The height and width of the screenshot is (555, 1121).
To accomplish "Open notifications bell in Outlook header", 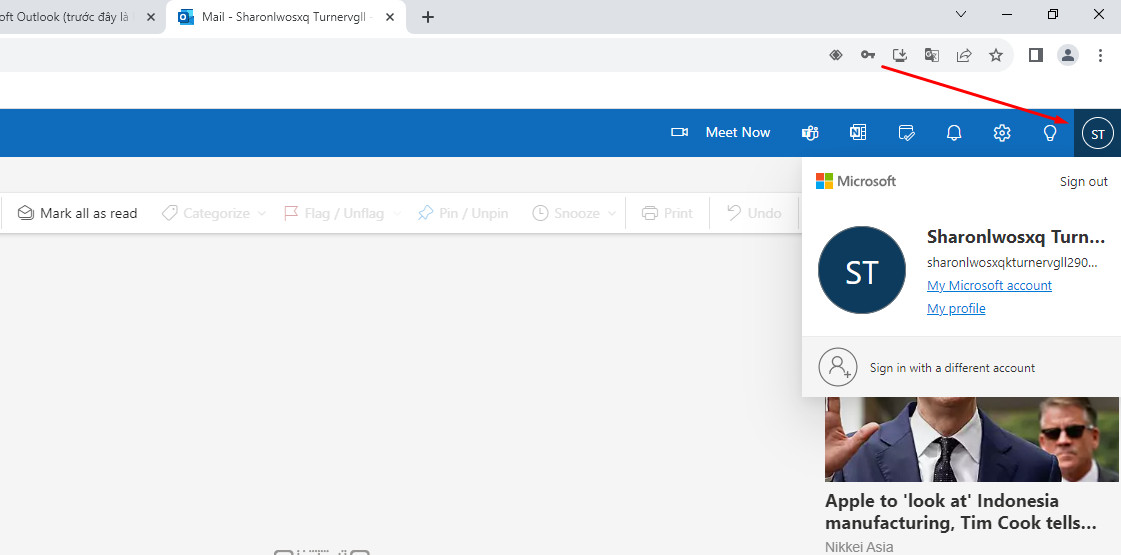I will pos(954,132).
